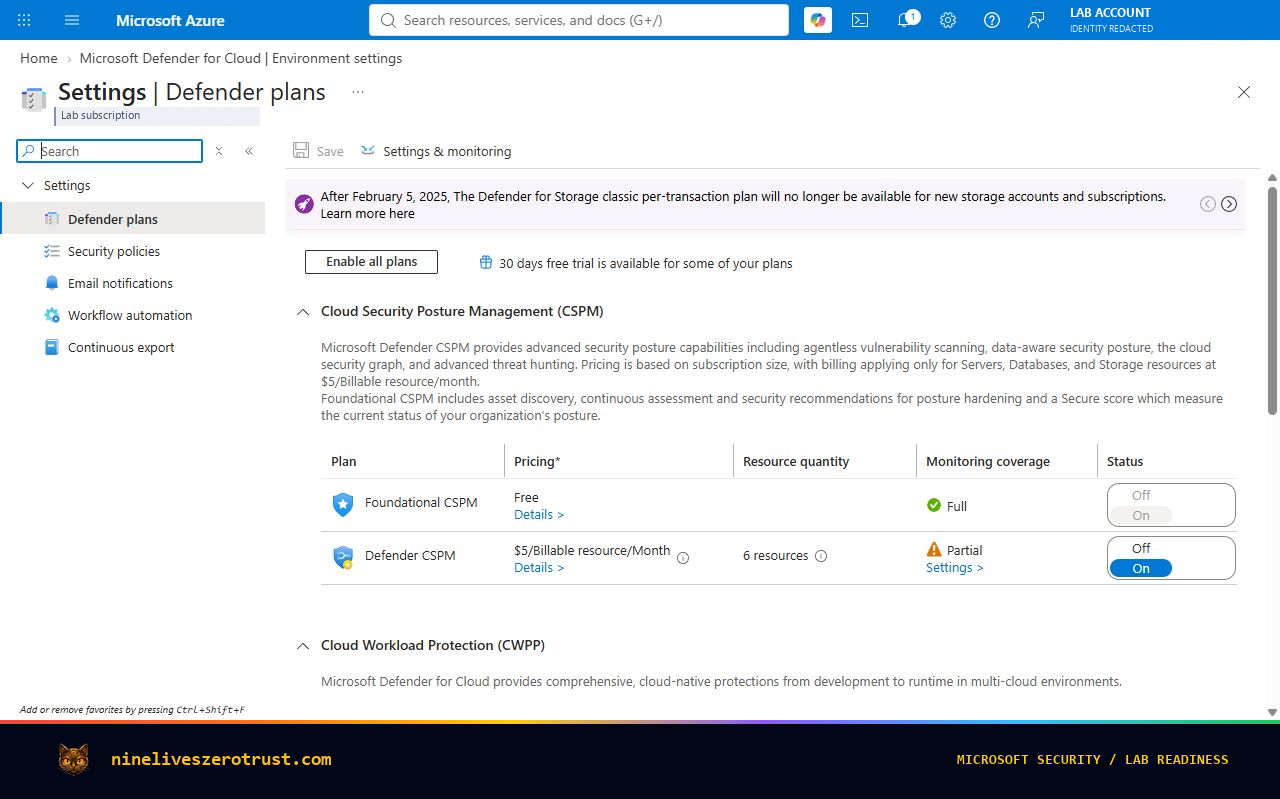Open Email notifications menu item
The image size is (1280, 799).
coord(133,283)
